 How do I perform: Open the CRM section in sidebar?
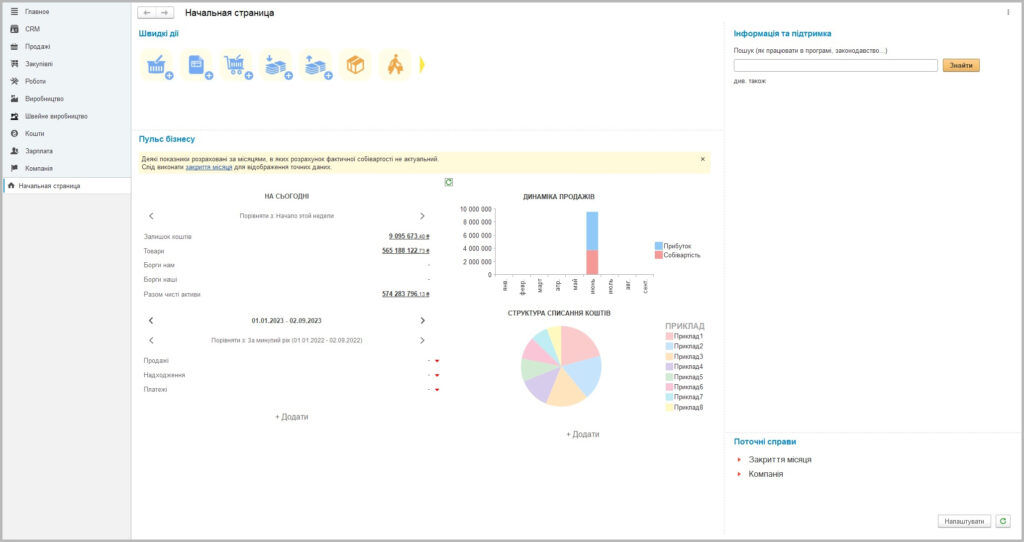[32, 29]
